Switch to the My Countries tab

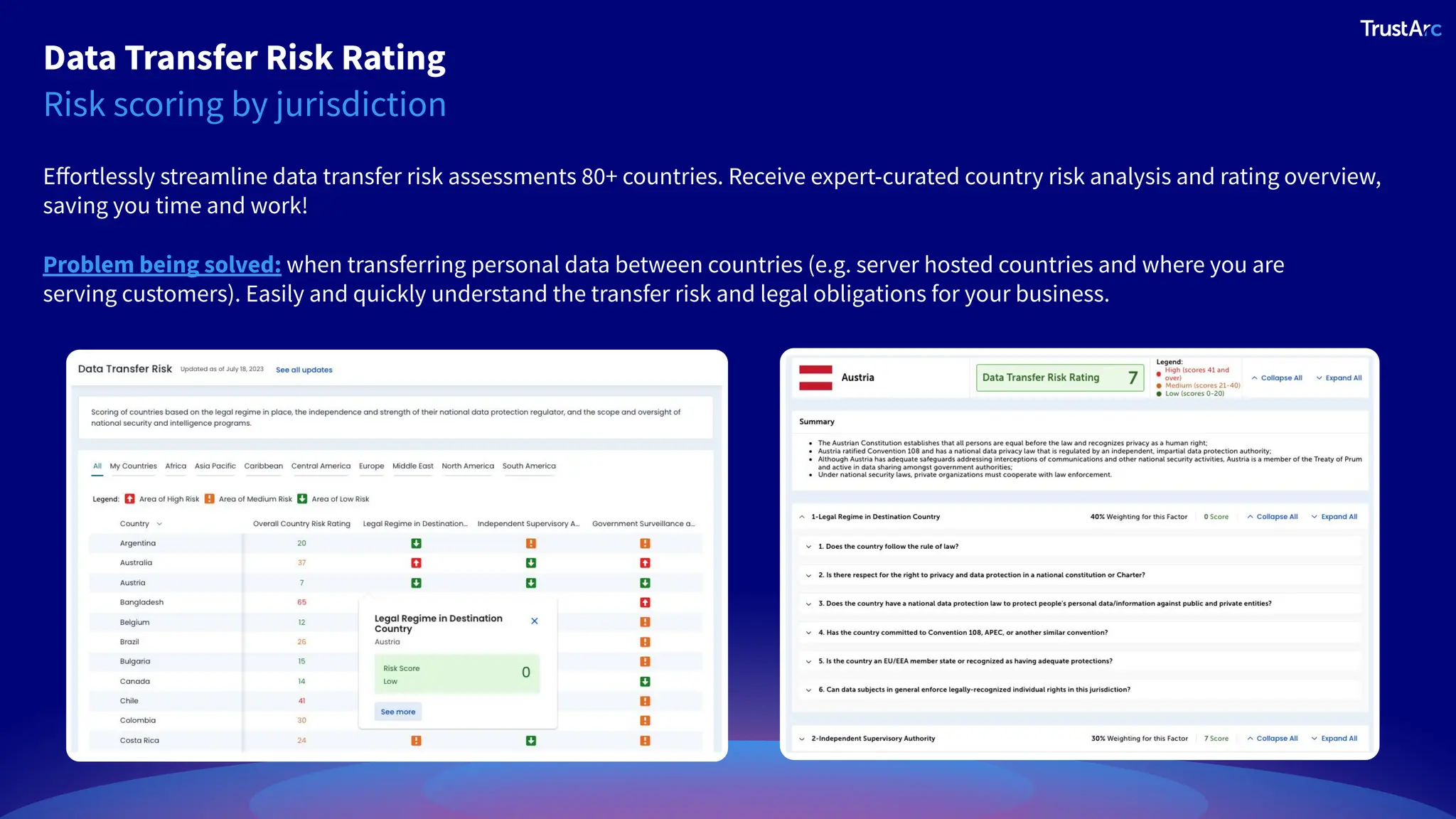tap(133, 466)
